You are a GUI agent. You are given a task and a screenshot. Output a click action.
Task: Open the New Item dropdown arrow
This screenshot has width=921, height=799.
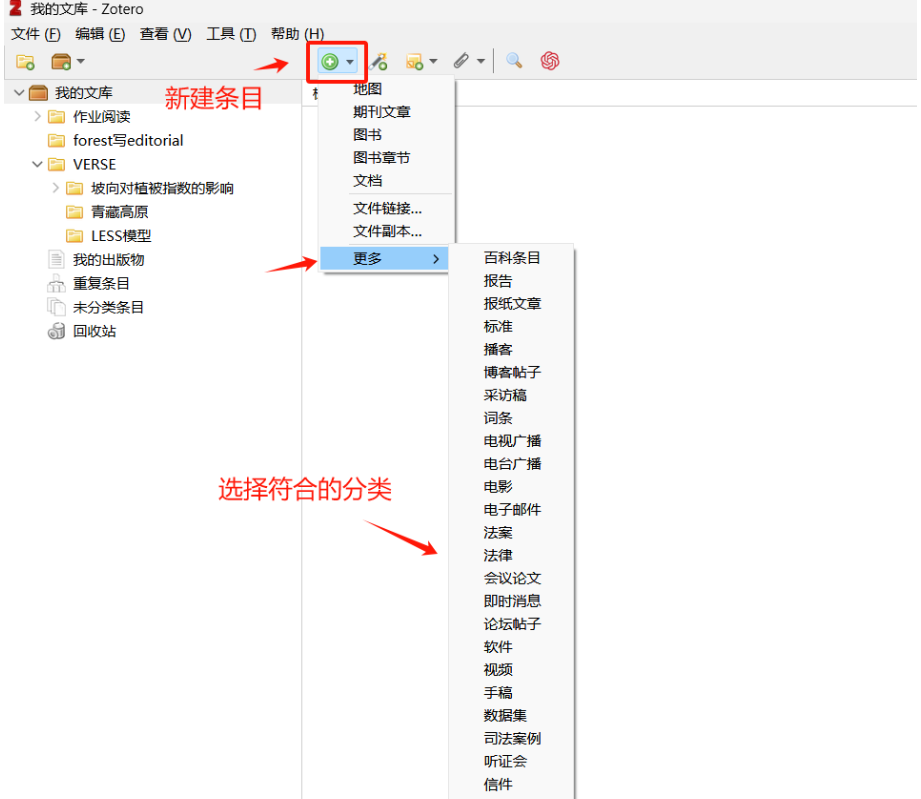point(350,62)
